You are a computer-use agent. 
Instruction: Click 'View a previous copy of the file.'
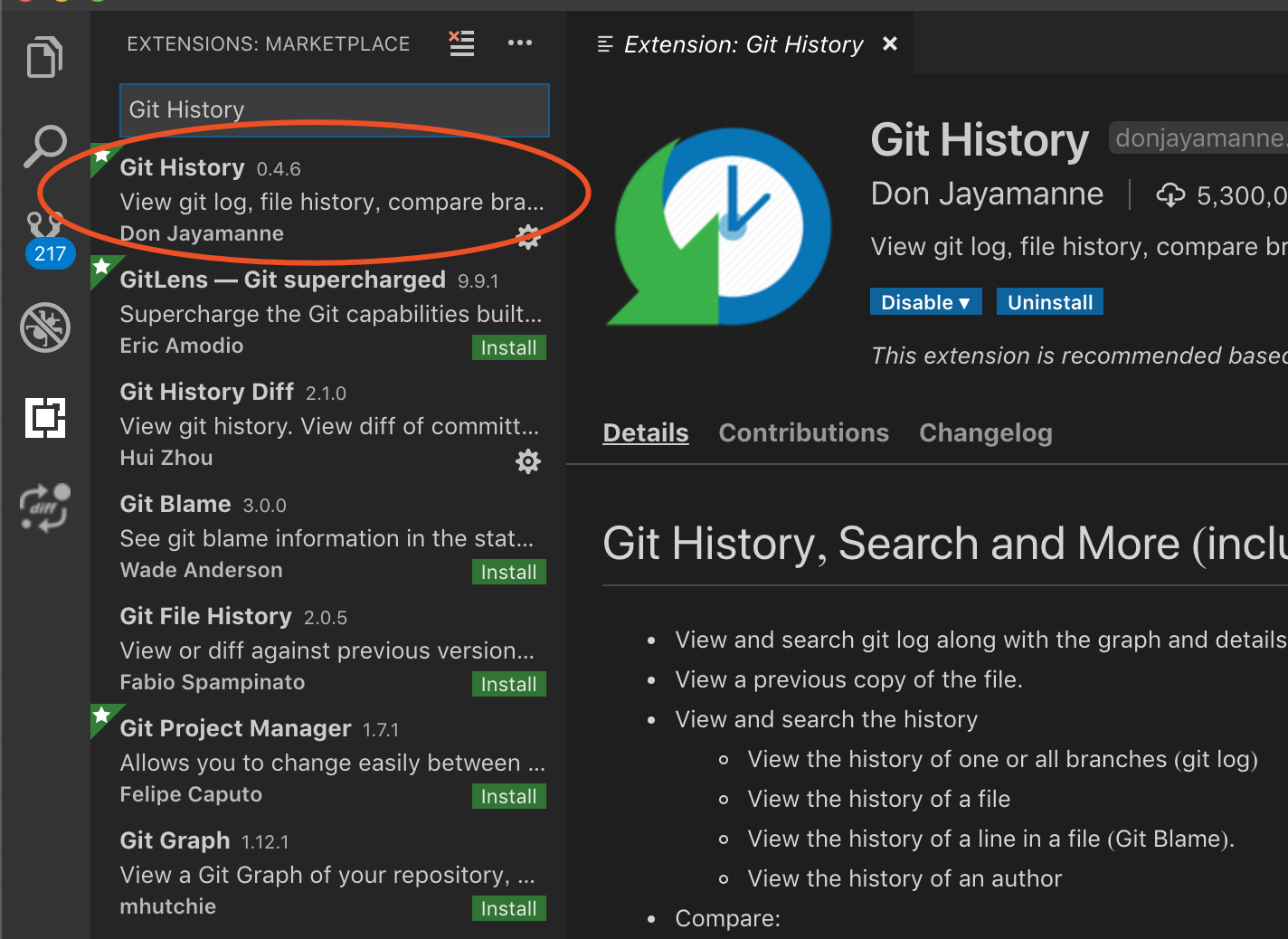pos(848,679)
